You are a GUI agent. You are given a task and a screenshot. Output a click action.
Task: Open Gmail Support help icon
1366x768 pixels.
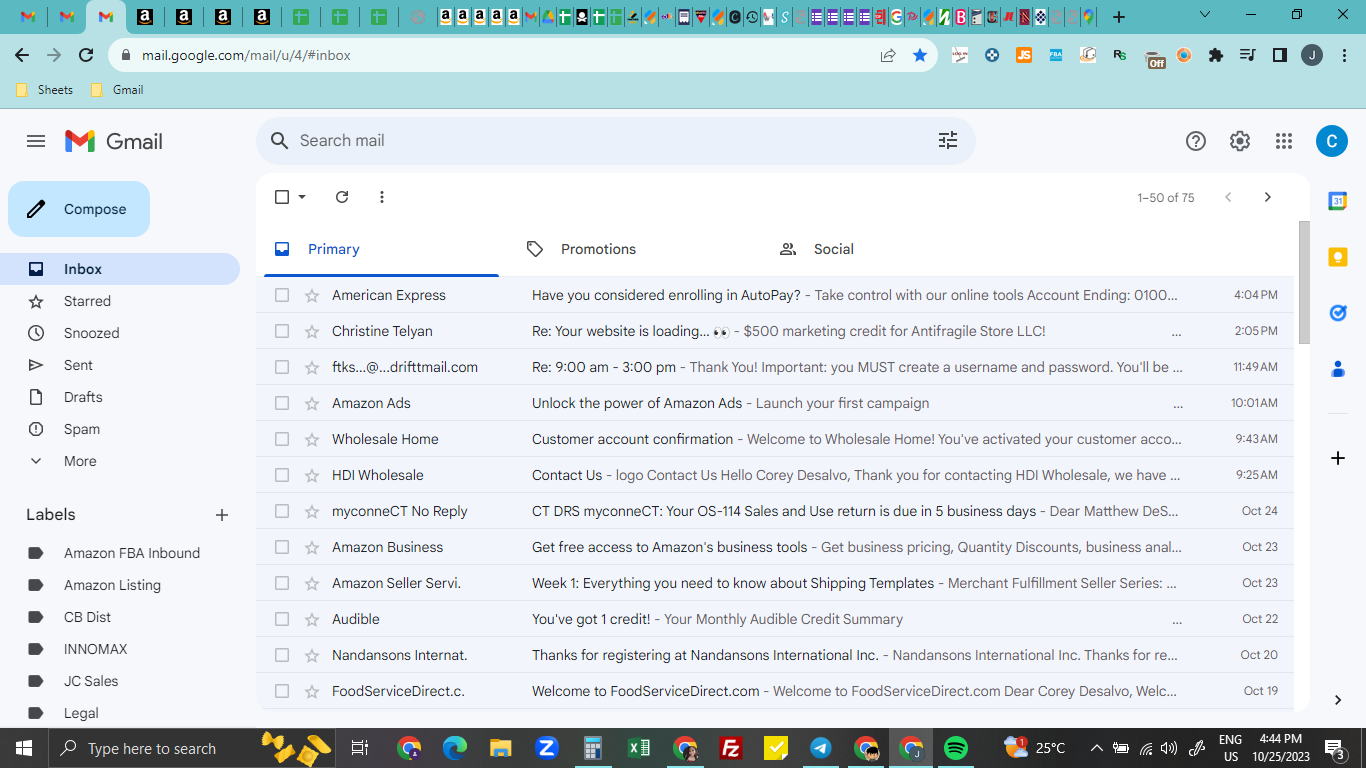click(1196, 141)
